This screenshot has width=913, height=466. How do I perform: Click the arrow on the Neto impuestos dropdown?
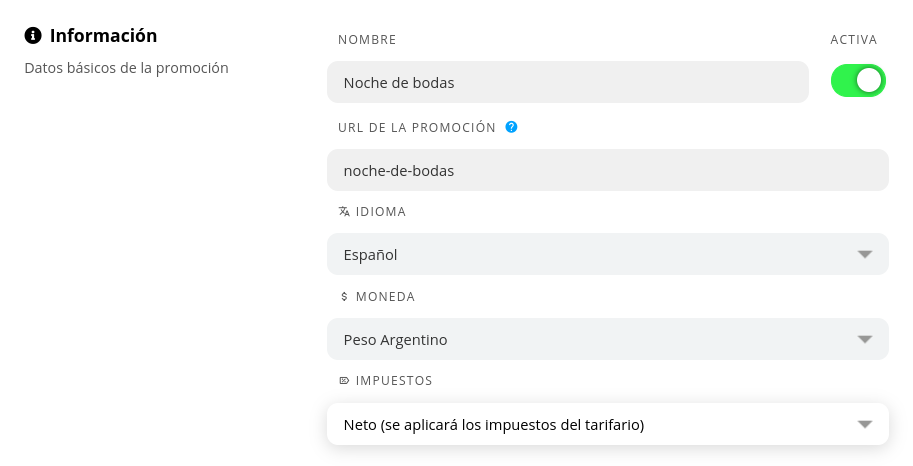tap(865, 425)
